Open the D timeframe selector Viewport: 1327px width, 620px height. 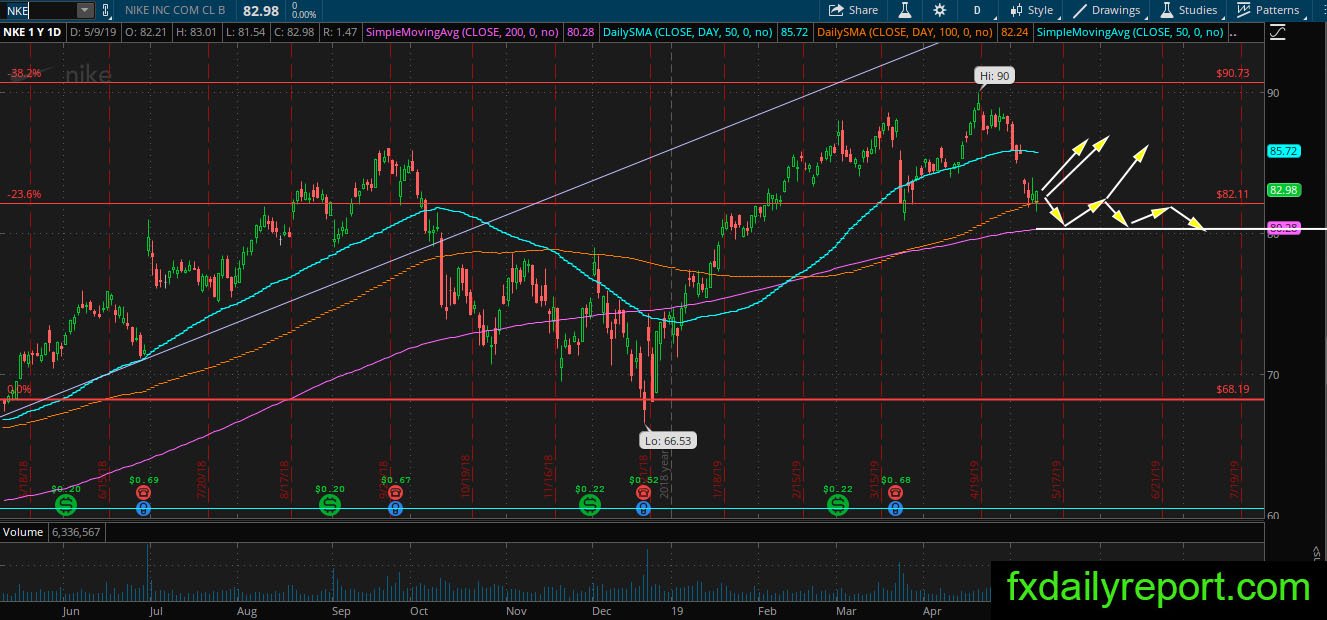pos(976,10)
